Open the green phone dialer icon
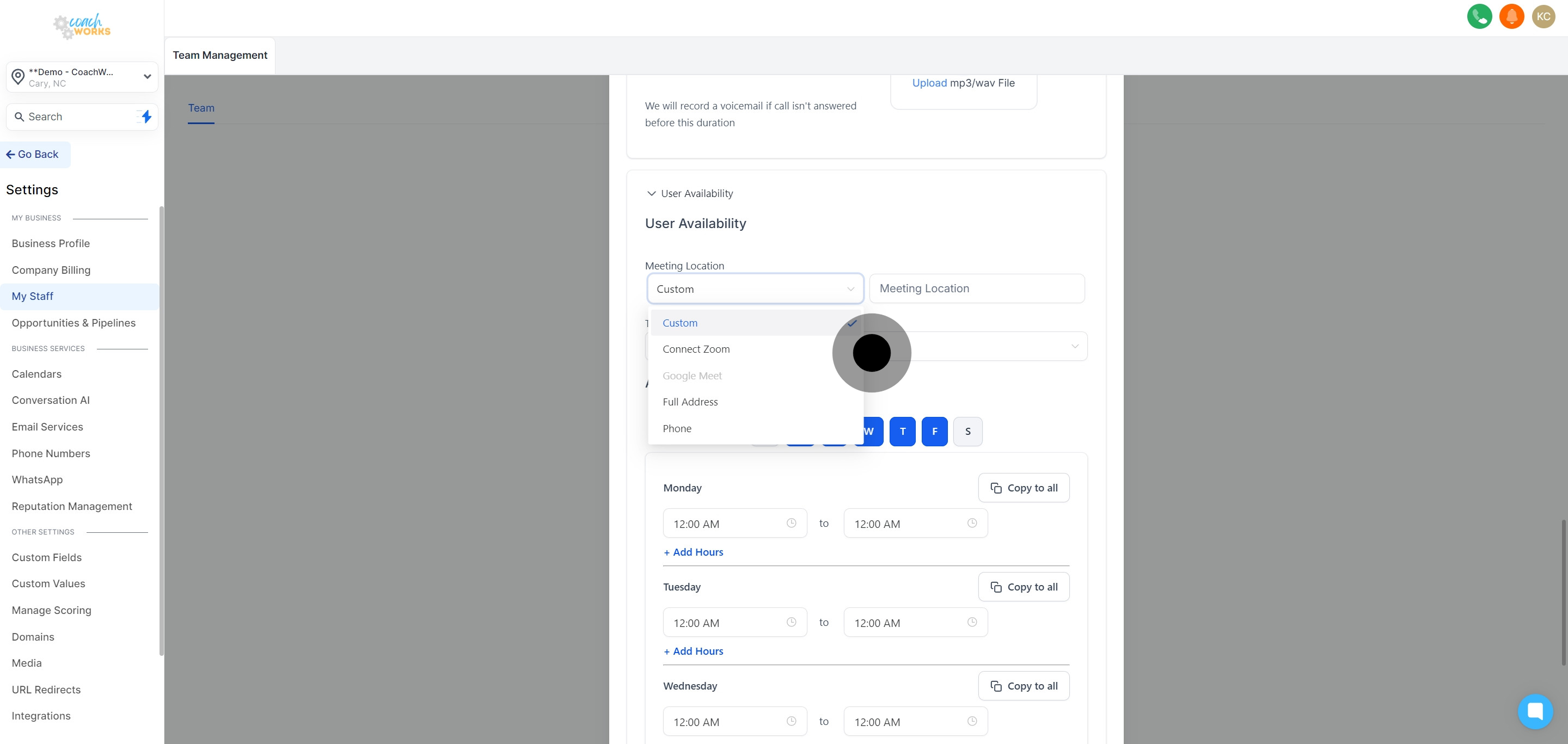The height and width of the screenshot is (744, 1568). click(x=1479, y=16)
